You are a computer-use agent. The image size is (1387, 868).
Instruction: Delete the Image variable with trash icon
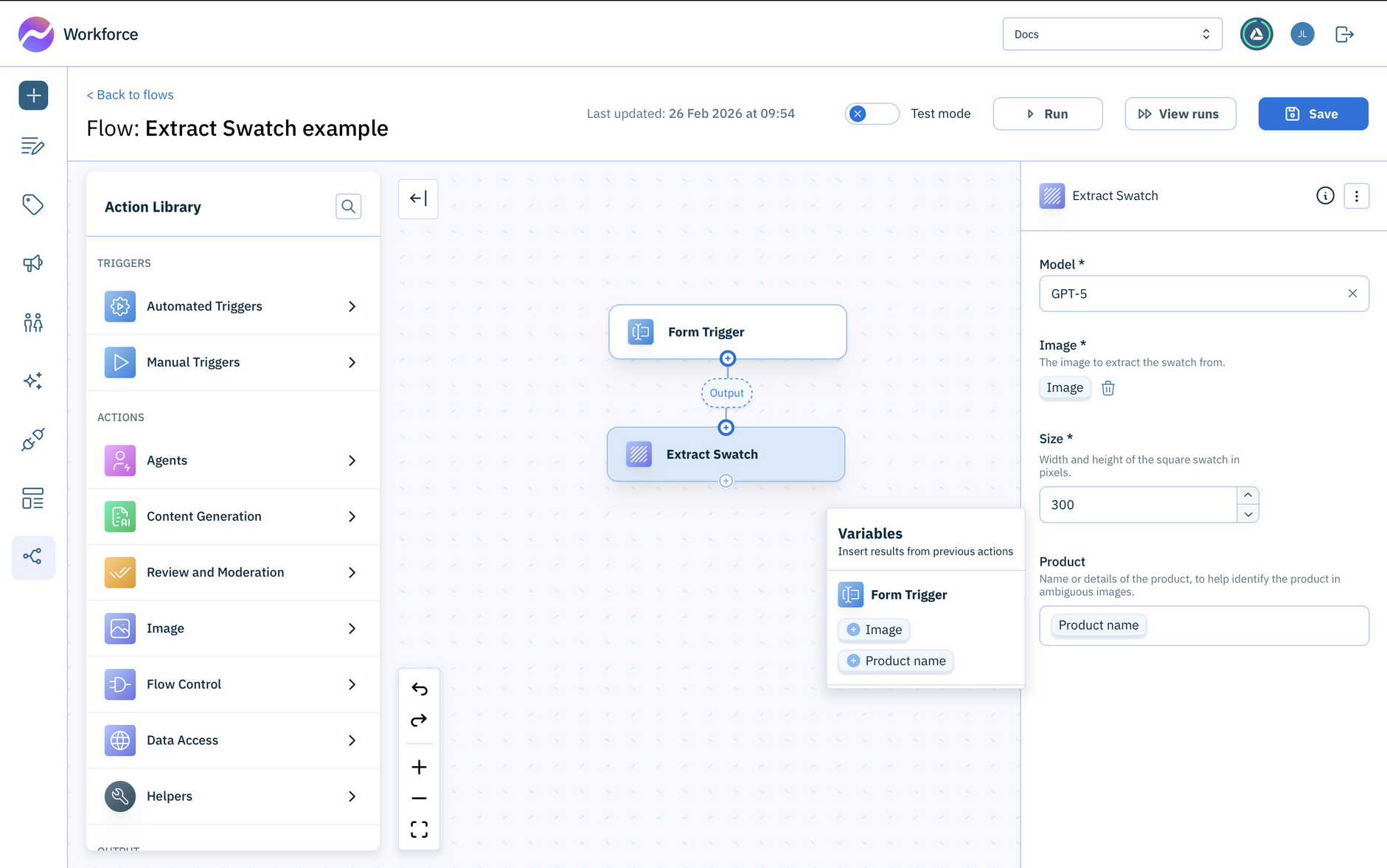pos(1108,388)
